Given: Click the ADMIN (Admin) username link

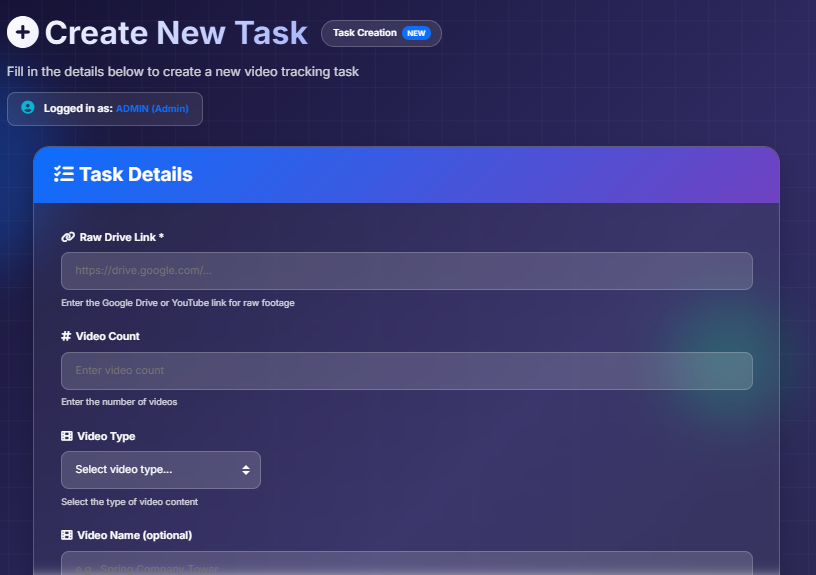Looking at the screenshot, I should [152, 108].
